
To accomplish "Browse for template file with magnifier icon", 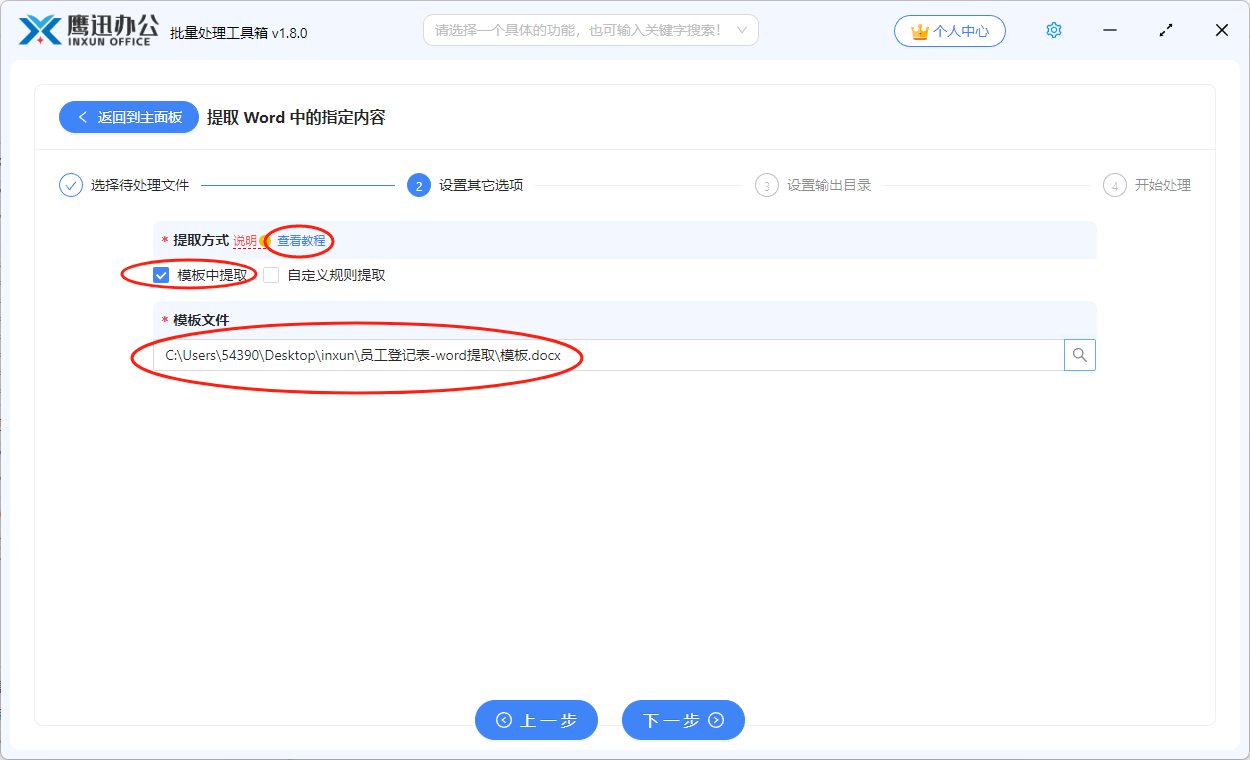I will 1080,355.
